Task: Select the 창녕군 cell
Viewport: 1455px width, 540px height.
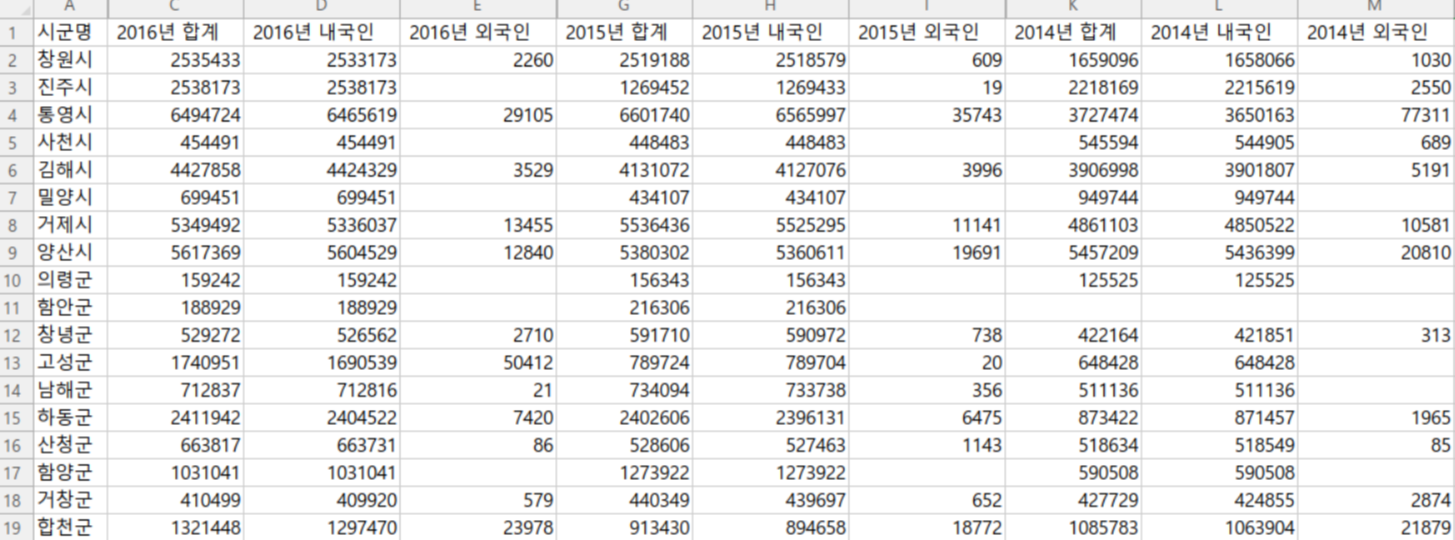Action: (x=69, y=335)
